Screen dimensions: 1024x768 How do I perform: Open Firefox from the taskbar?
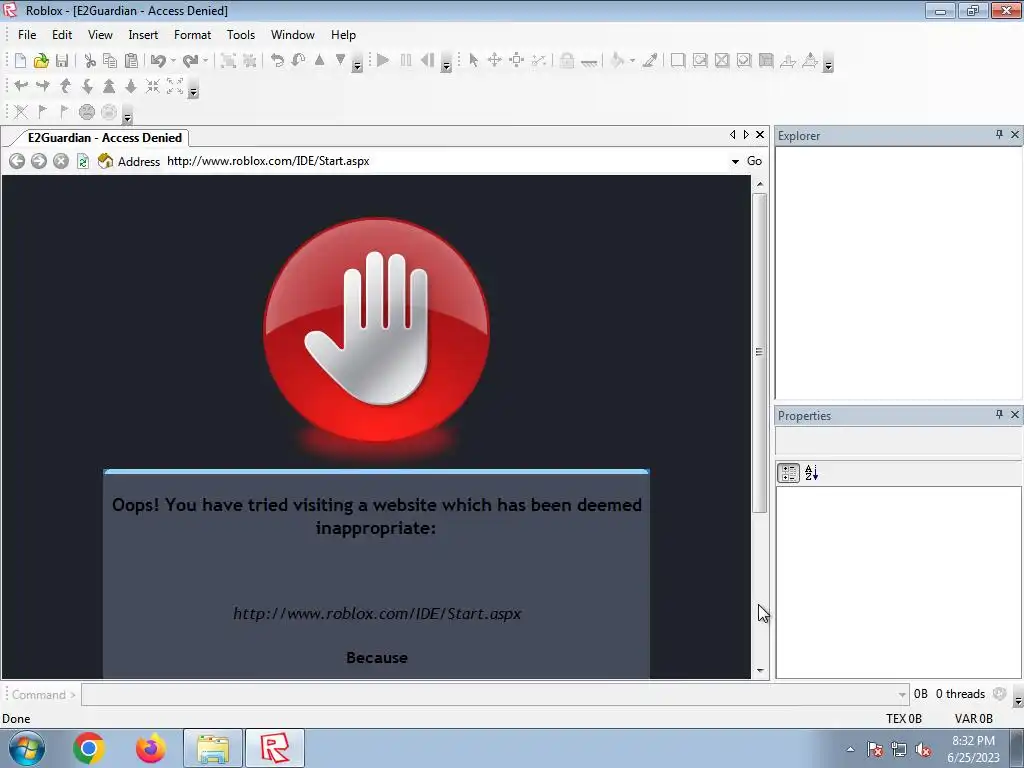click(x=150, y=748)
